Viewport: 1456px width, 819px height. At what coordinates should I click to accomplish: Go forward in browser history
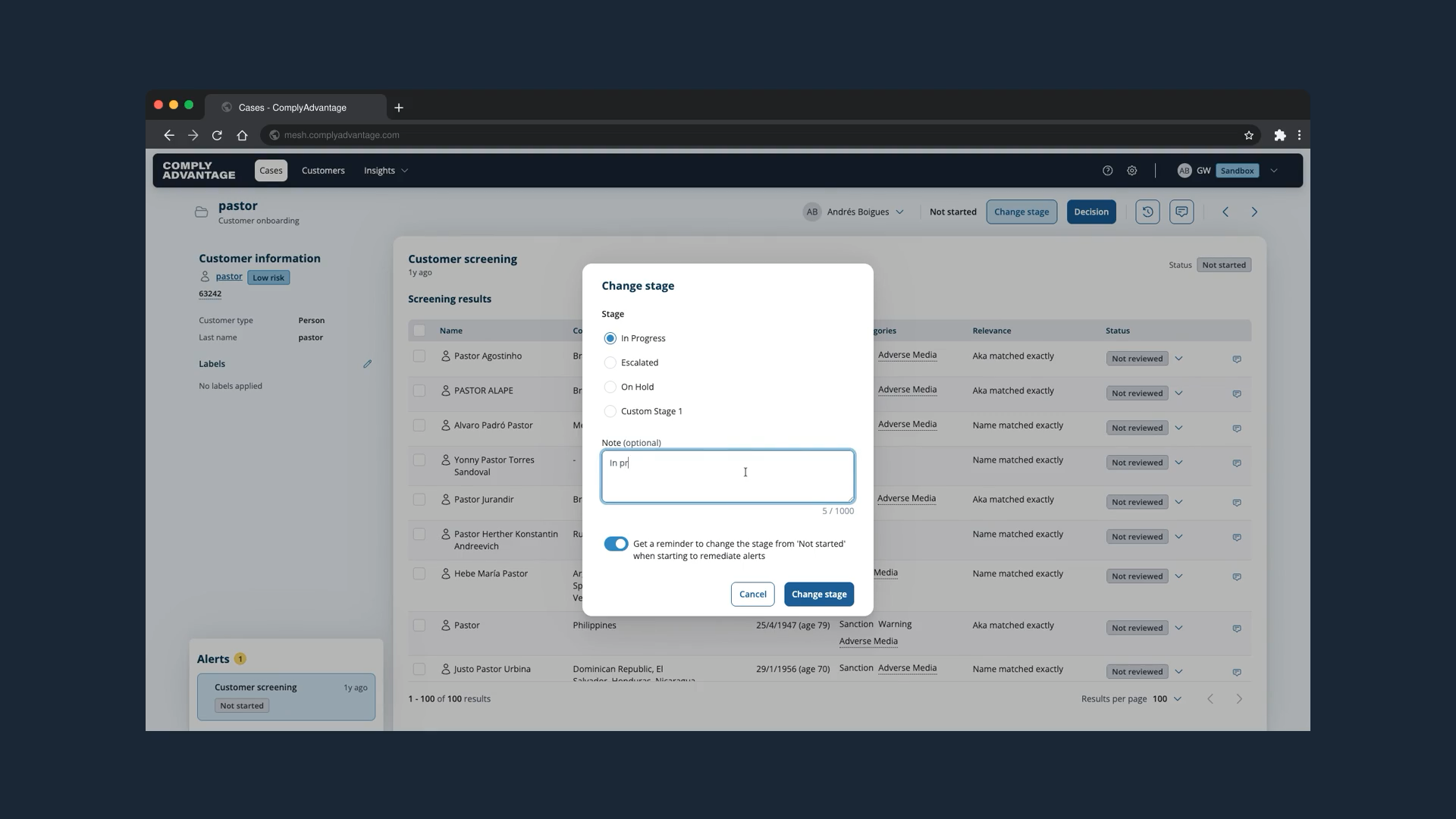tap(193, 135)
